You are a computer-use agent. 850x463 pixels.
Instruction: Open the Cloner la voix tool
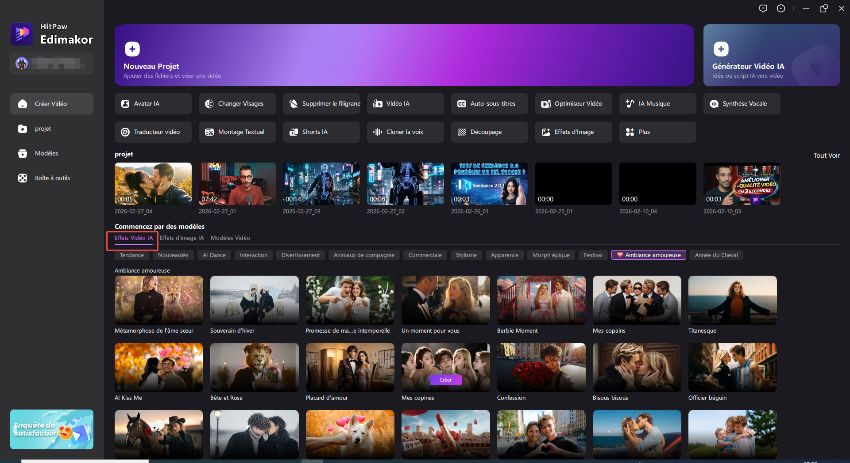(x=405, y=132)
